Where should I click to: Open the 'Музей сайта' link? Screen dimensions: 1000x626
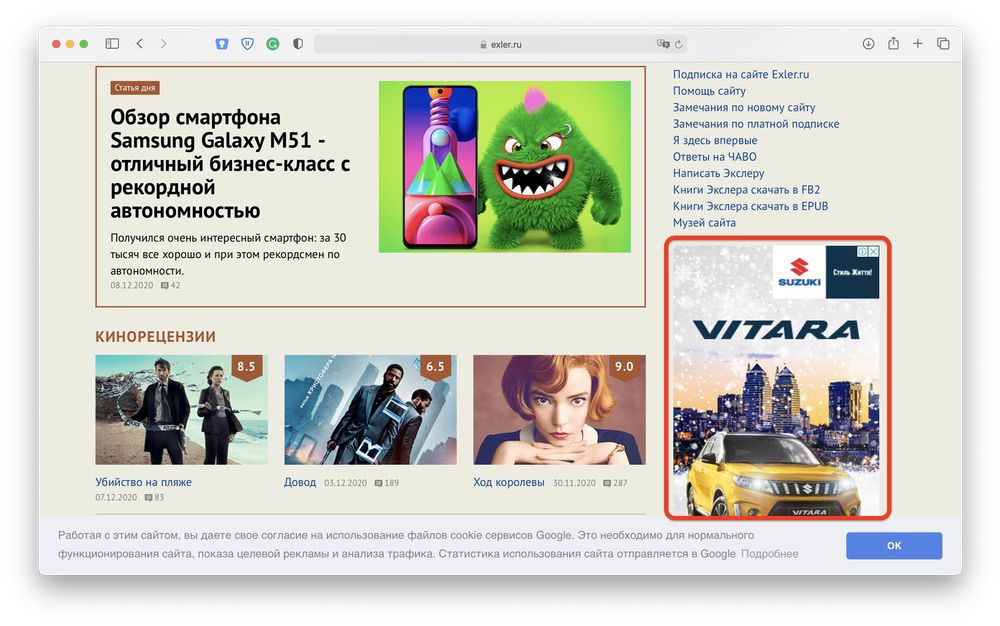(x=704, y=222)
